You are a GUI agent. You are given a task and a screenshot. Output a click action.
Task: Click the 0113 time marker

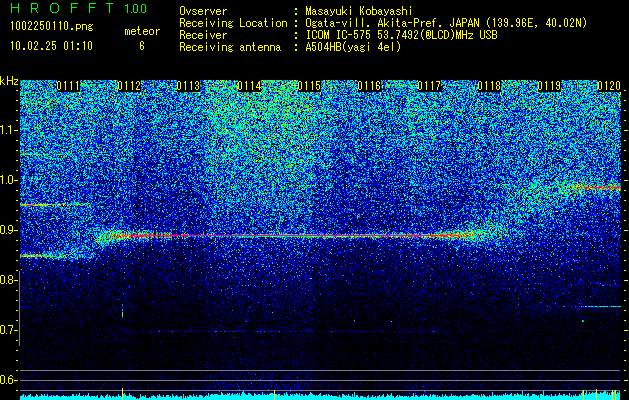pos(189,86)
